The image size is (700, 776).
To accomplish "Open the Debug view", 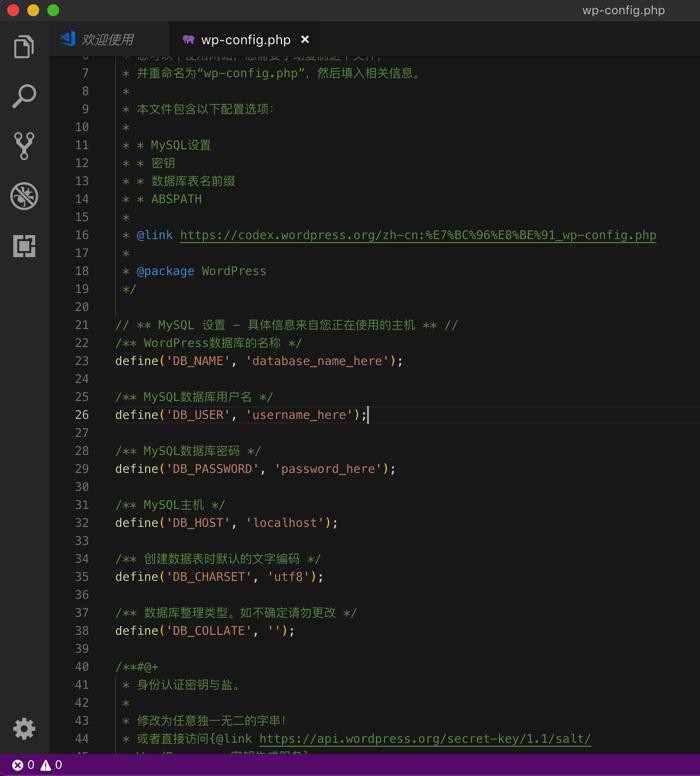I will pyautogui.click(x=24, y=196).
